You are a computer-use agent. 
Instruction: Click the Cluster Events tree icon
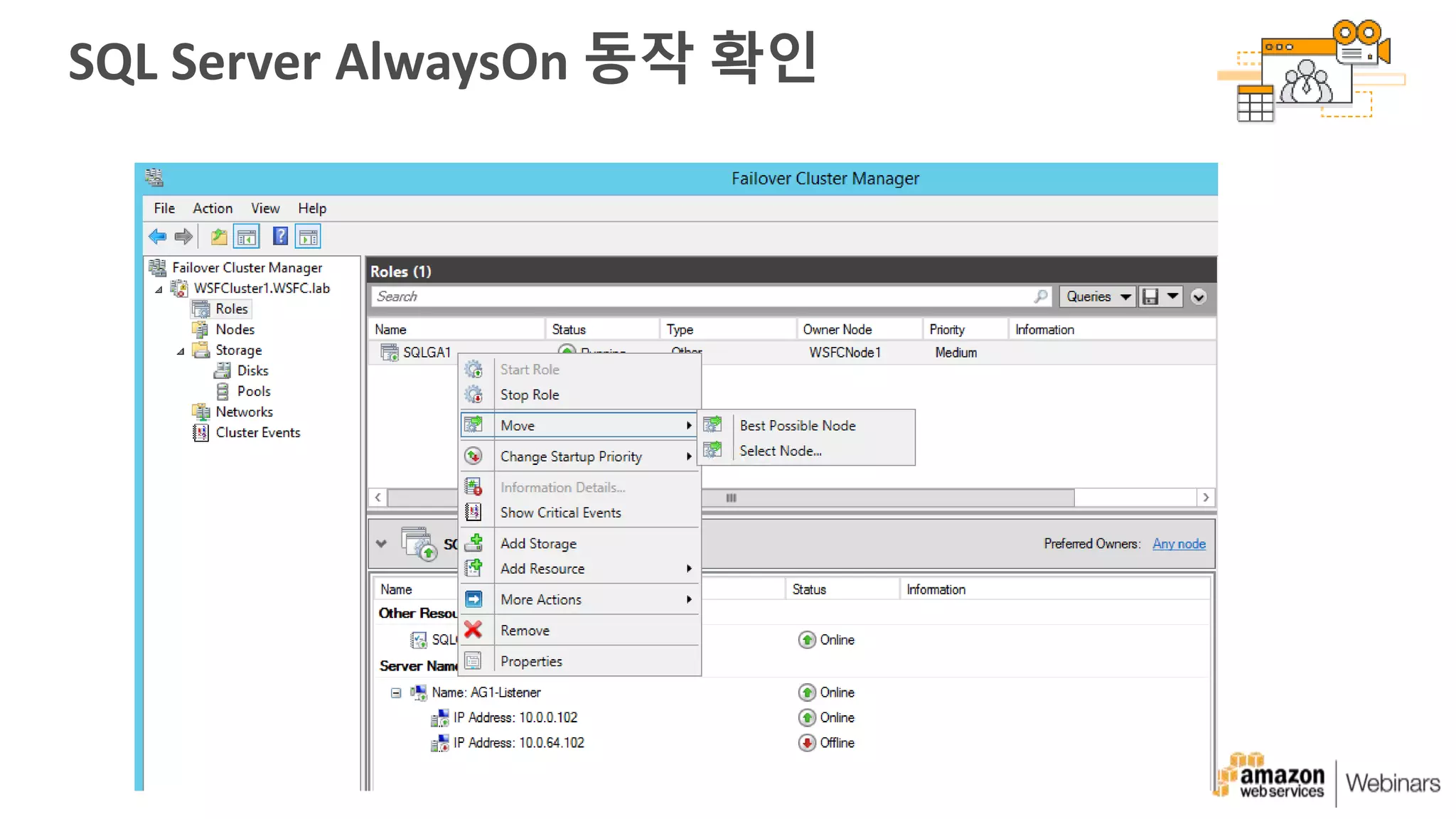(x=201, y=432)
